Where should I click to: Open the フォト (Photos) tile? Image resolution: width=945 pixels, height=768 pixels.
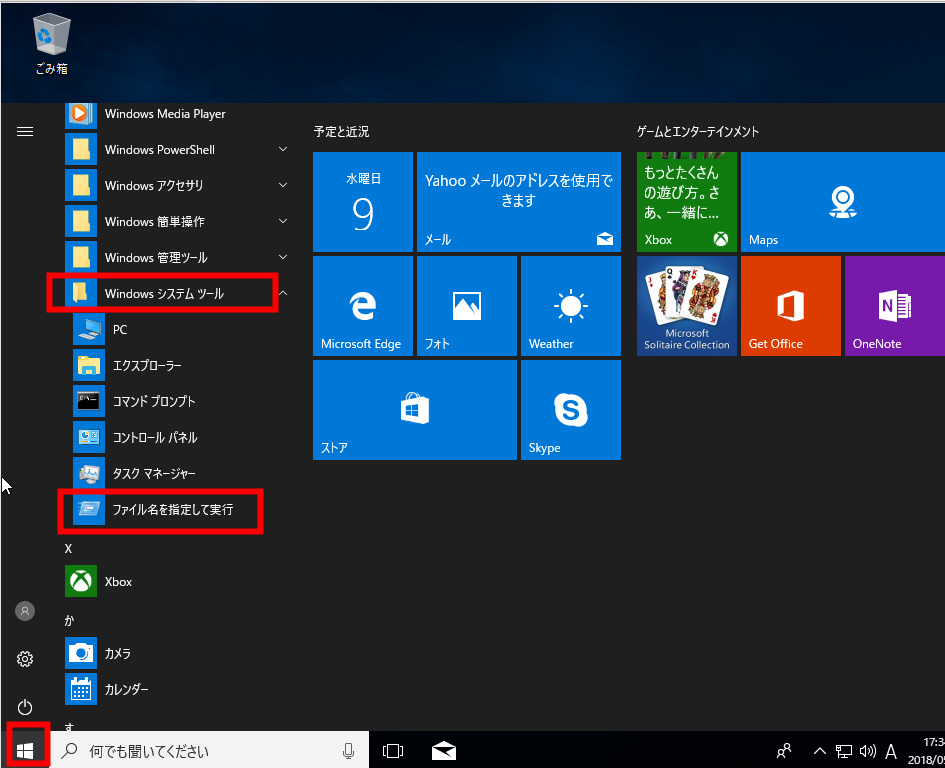466,306
